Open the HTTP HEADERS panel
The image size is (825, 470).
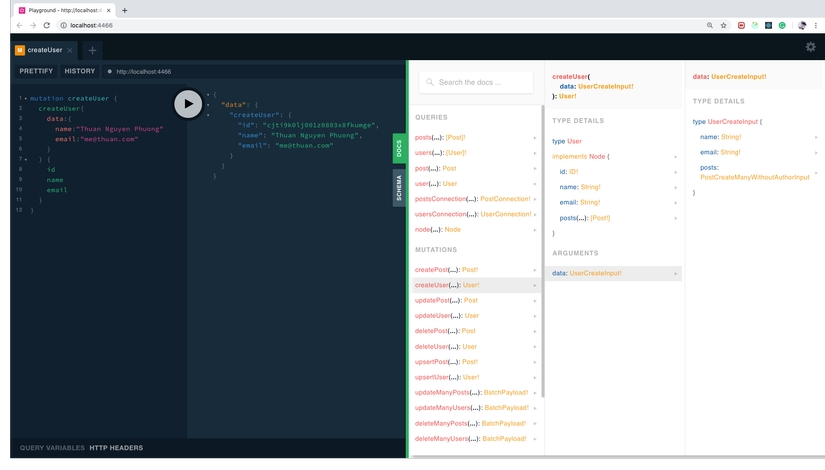(116, 448)
